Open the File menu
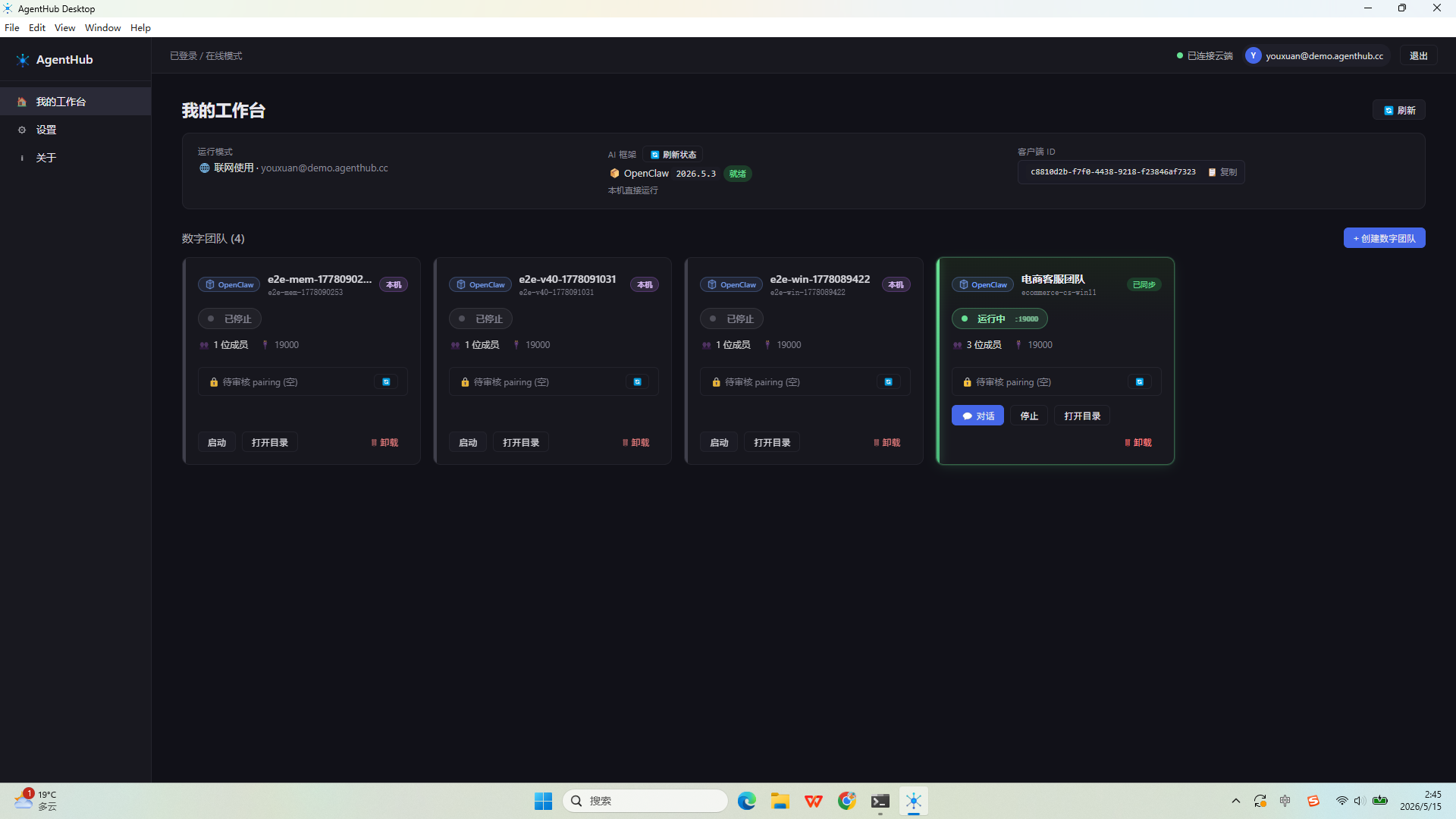 [x=12, y=28]
